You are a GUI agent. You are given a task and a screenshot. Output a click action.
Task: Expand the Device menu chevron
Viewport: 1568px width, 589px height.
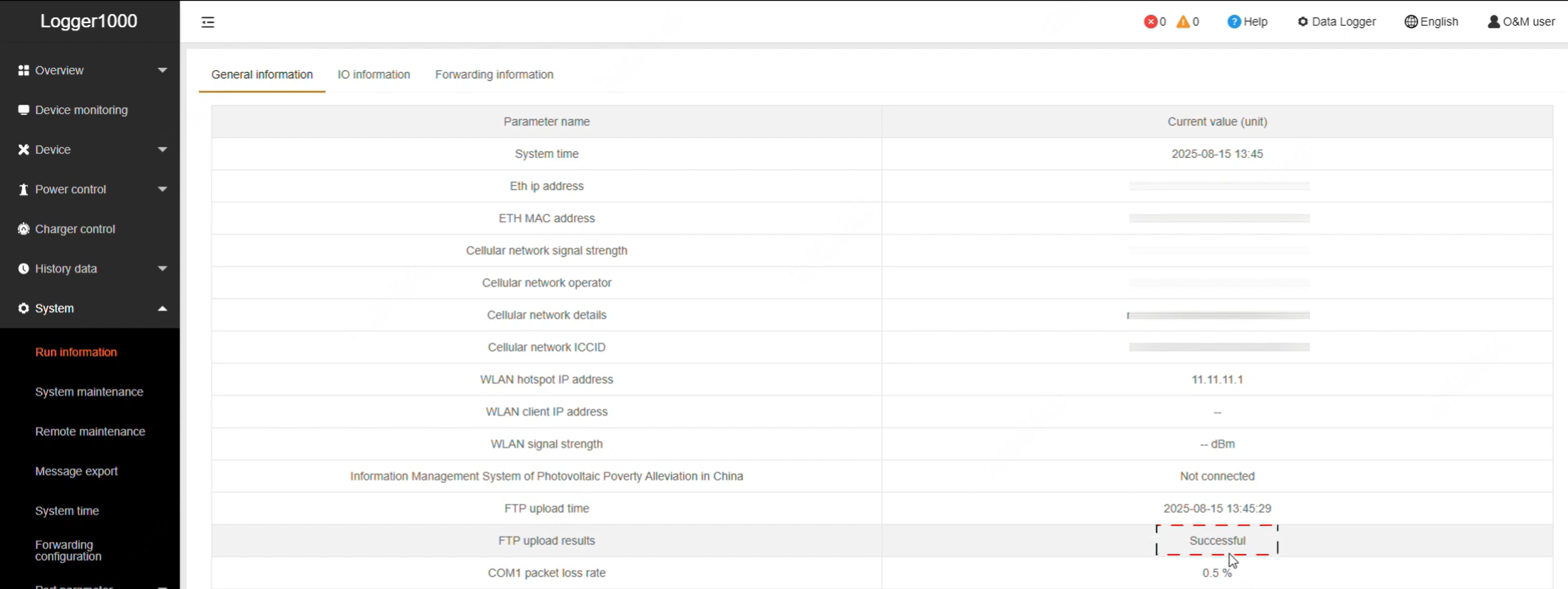coord(162,149)
